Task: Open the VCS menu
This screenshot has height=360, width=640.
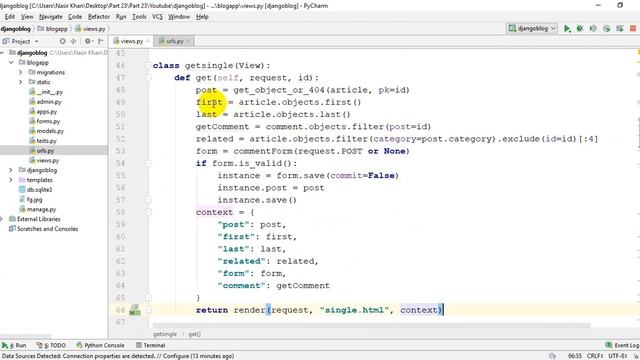Action: [157, 17]
